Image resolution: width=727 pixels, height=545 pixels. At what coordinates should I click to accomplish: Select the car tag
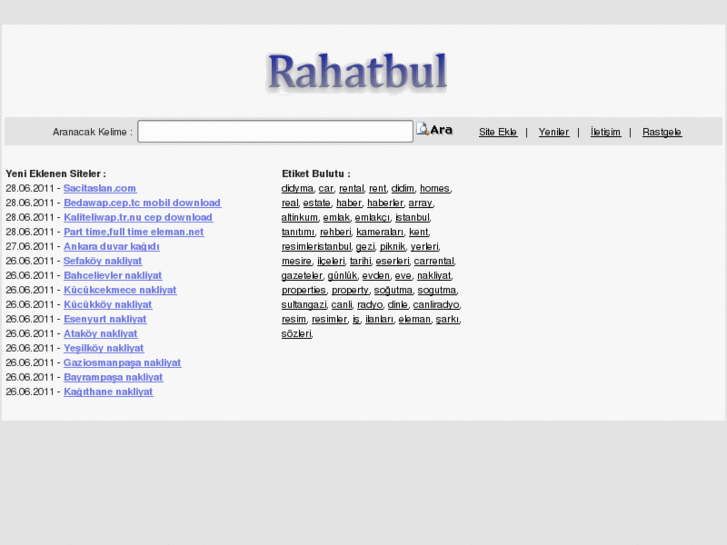(326, 188)
